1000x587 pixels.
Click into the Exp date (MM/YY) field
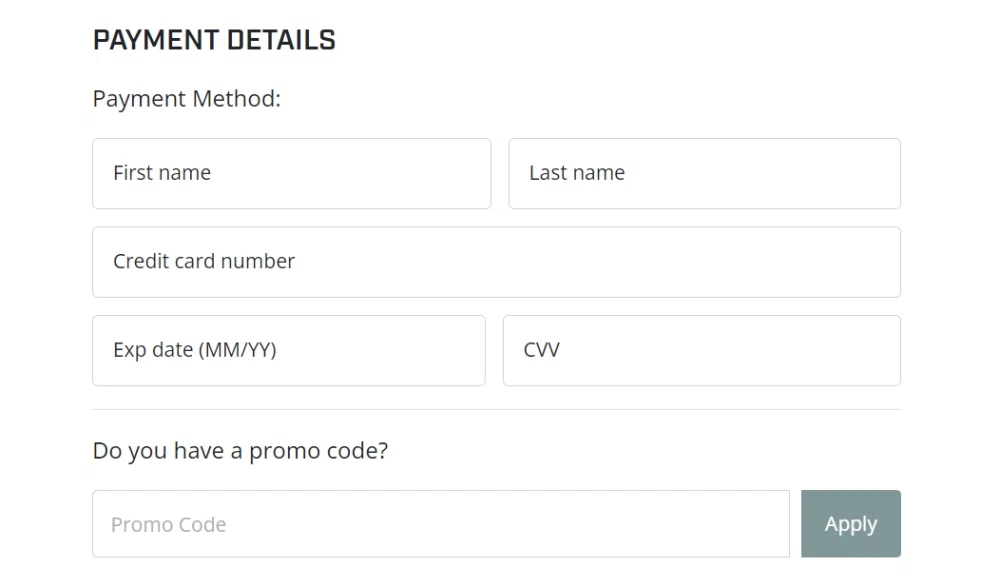(288, 350)
